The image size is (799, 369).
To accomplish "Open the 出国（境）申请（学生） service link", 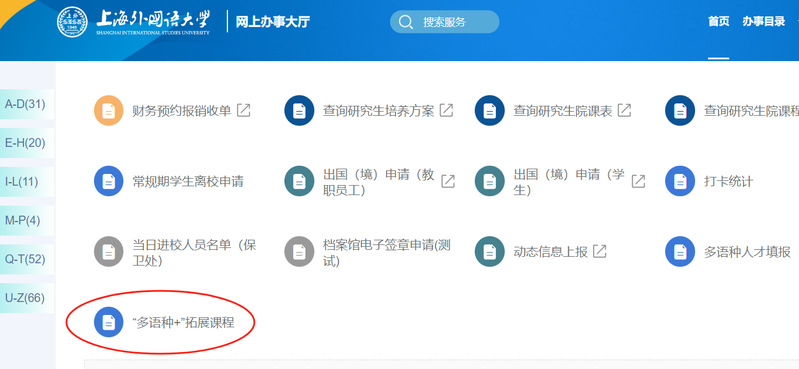I will (569, 182).
